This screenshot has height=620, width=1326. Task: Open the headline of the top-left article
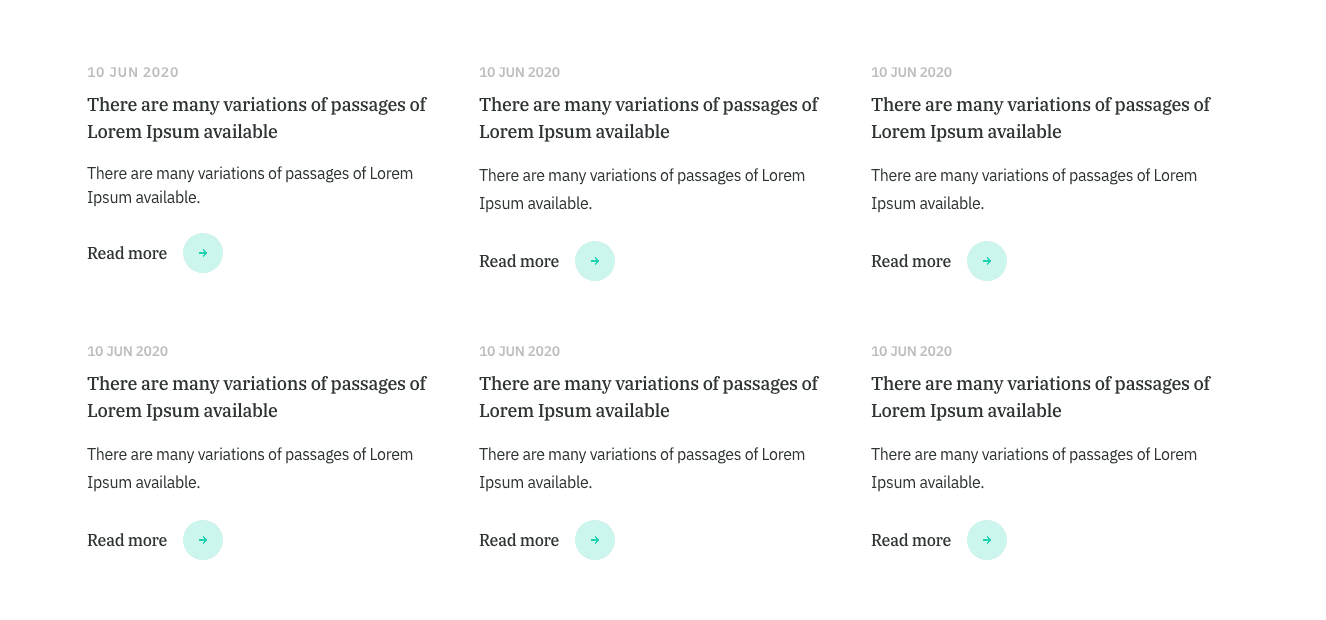tap(256, 118)
